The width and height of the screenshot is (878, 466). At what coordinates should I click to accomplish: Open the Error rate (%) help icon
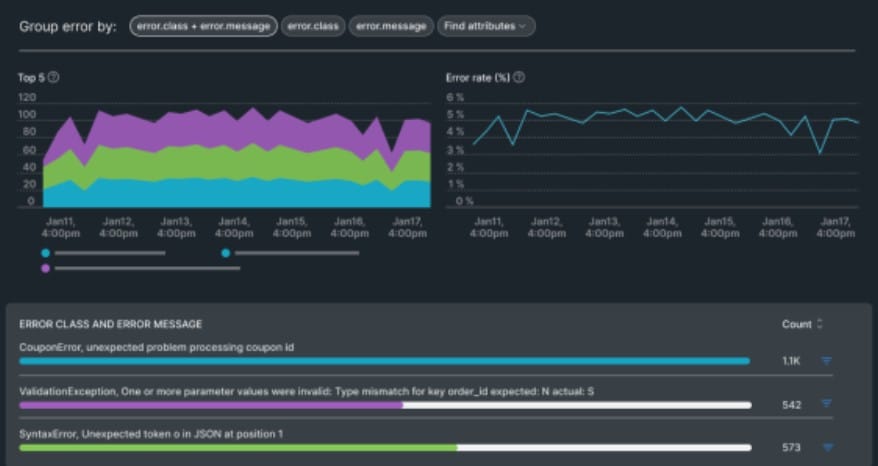(519, 77)
